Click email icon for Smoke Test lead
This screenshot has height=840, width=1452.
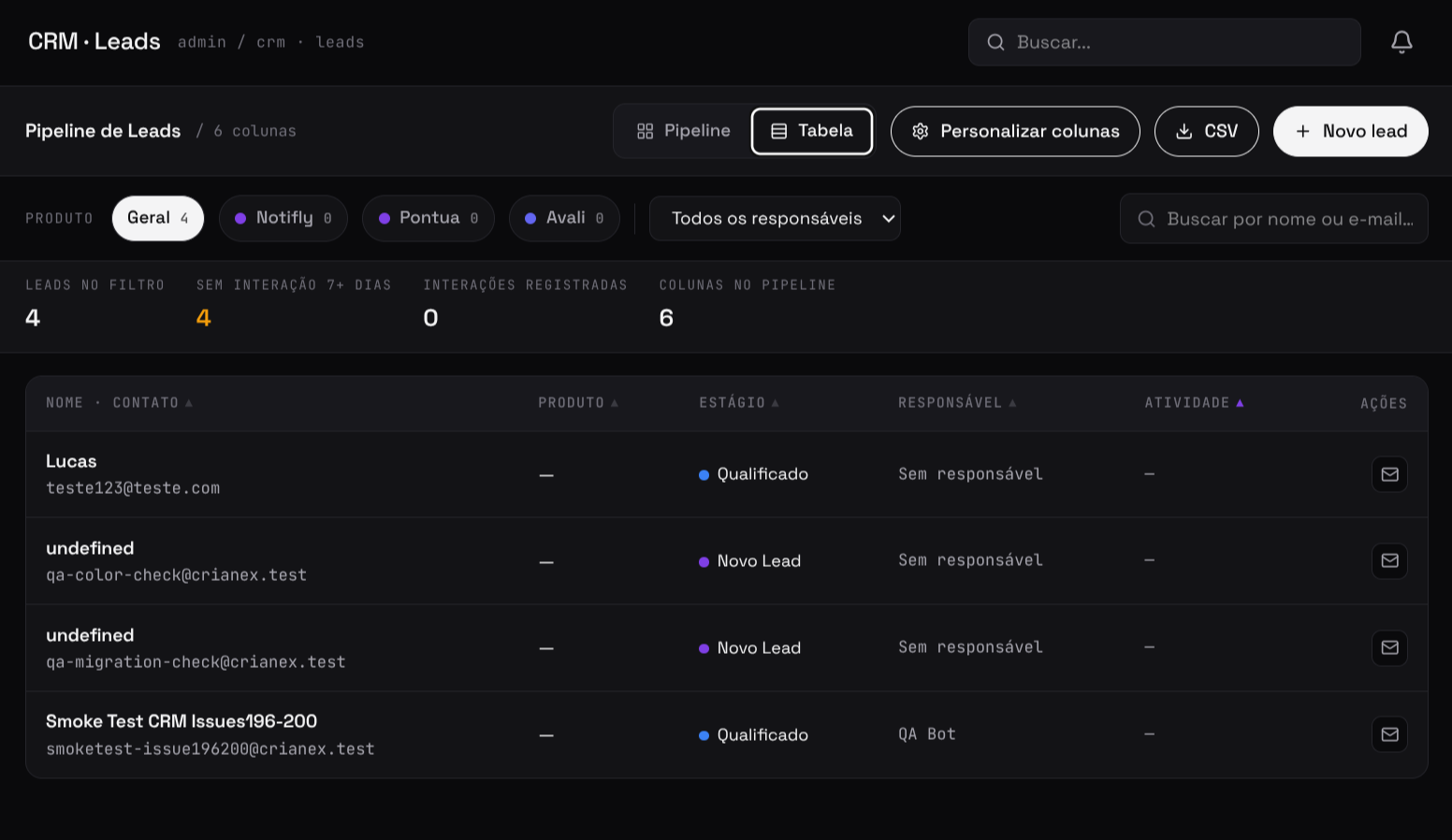(x=1389, y=734)
